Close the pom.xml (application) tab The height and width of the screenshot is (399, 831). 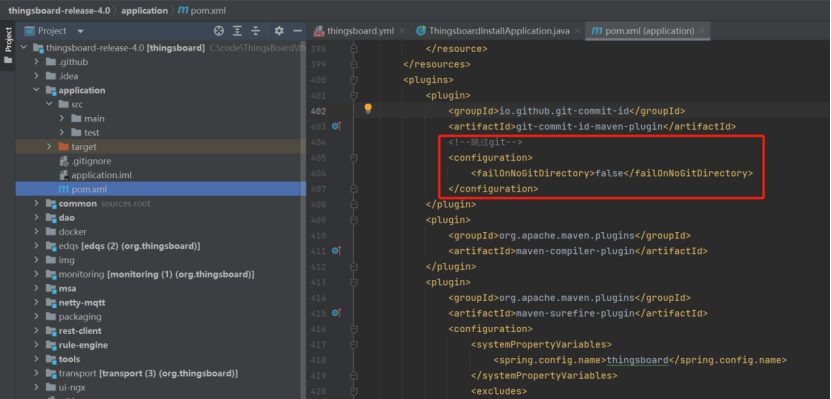702,31
